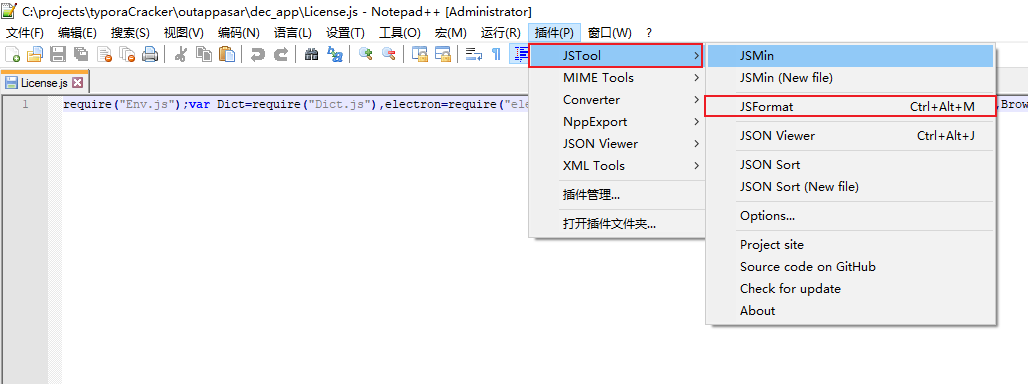Click the Undo arrow icon
This screenshot has height=384, width=1028.
click(258, 54)
